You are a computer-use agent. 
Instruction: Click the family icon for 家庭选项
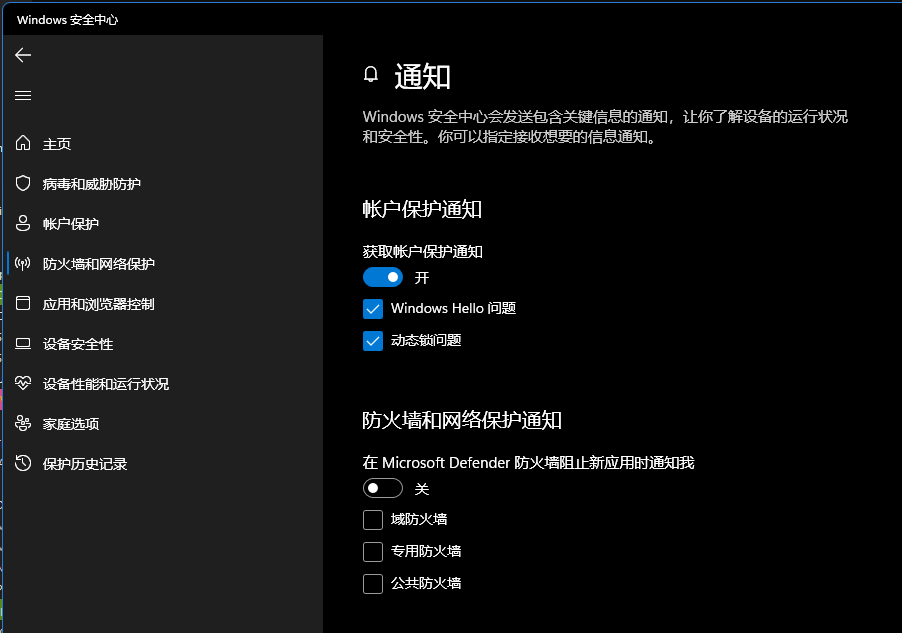pyautogui.click(x=23, y=424)
